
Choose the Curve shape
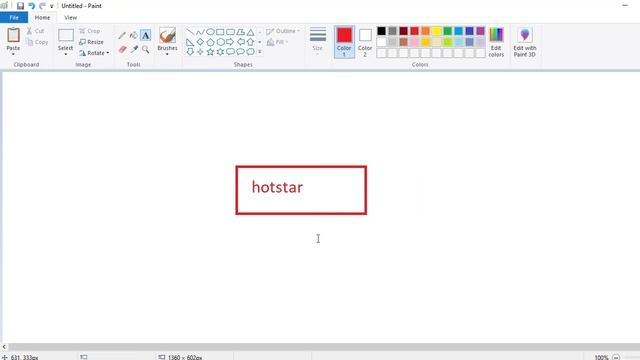point(200,32)
